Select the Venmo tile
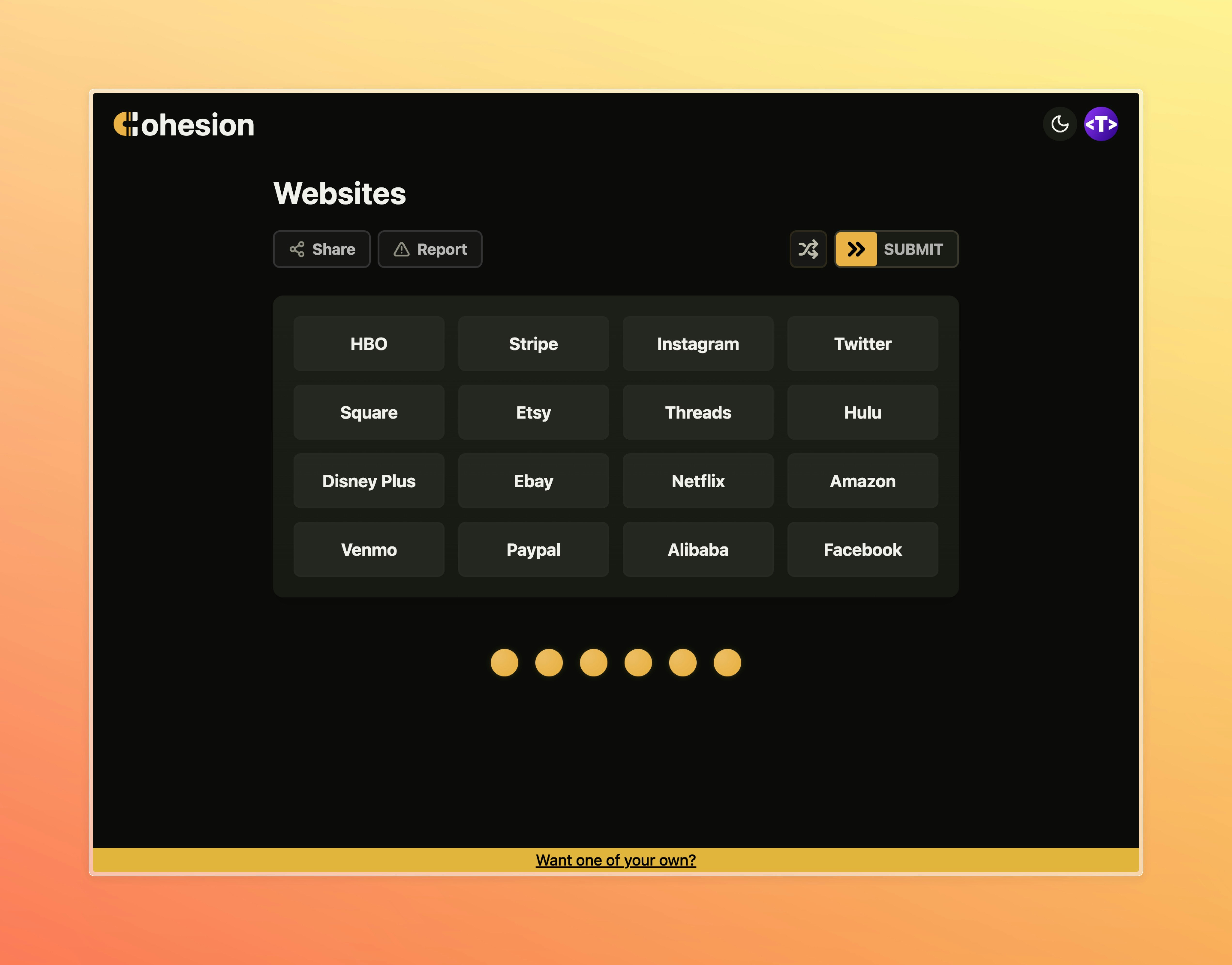This screenshot has width=1232, height=965. coord(369,550)
